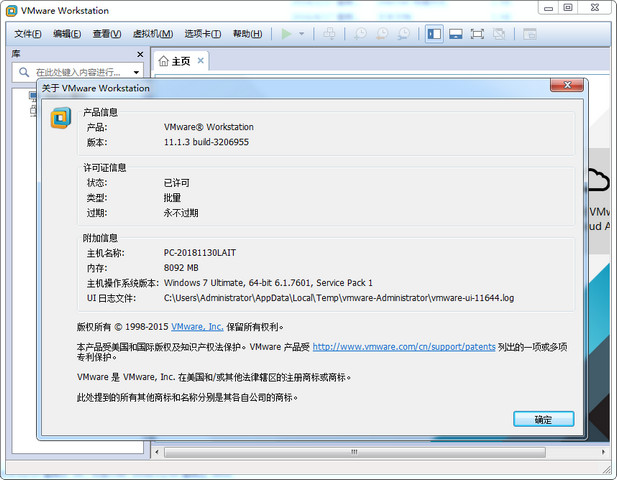The image size is (617, 480).
Task: Click the license status 已许可 text
Action: (177, 183)
